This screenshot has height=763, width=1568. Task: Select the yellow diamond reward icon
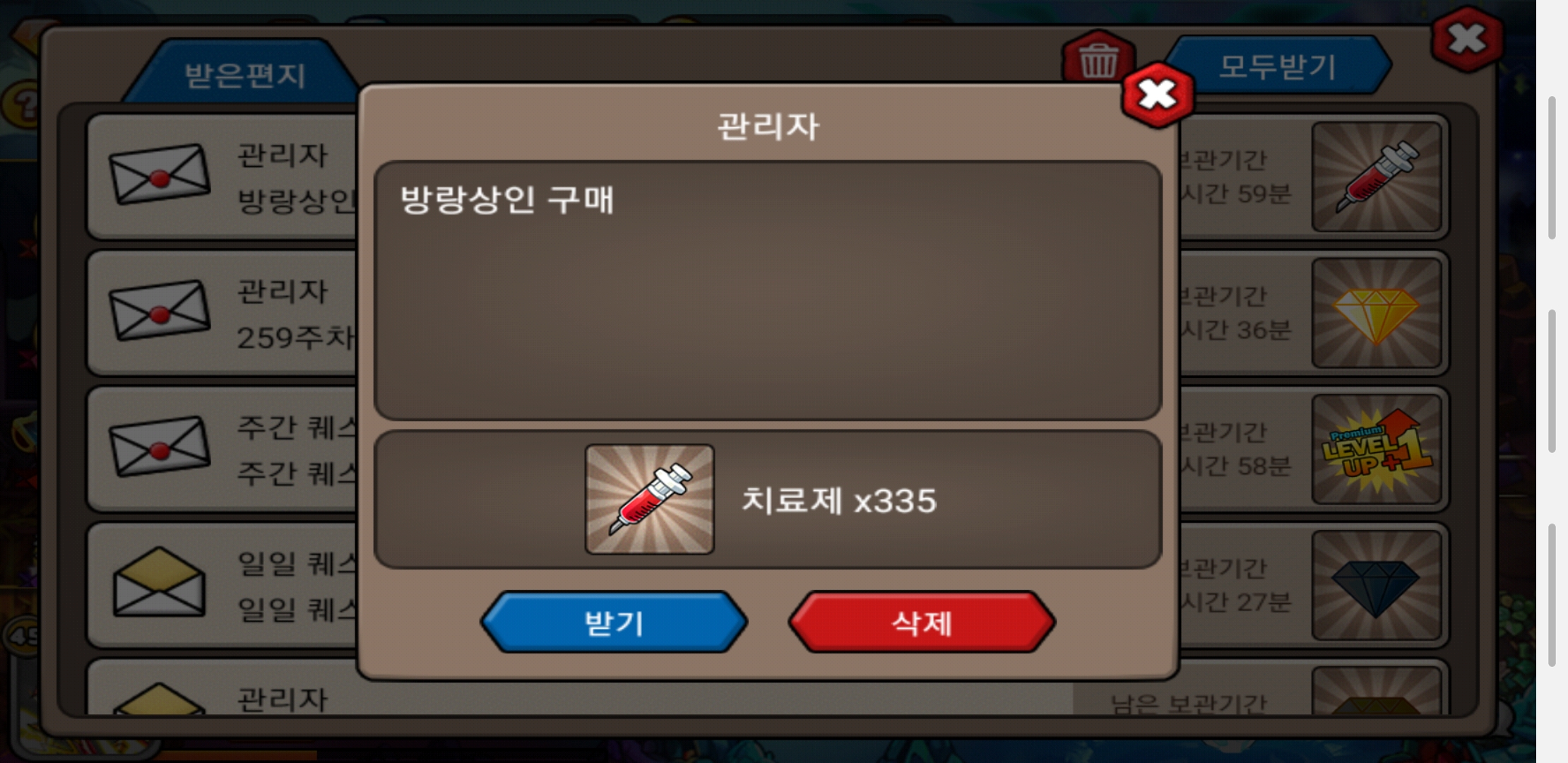tap(1376, 313)
